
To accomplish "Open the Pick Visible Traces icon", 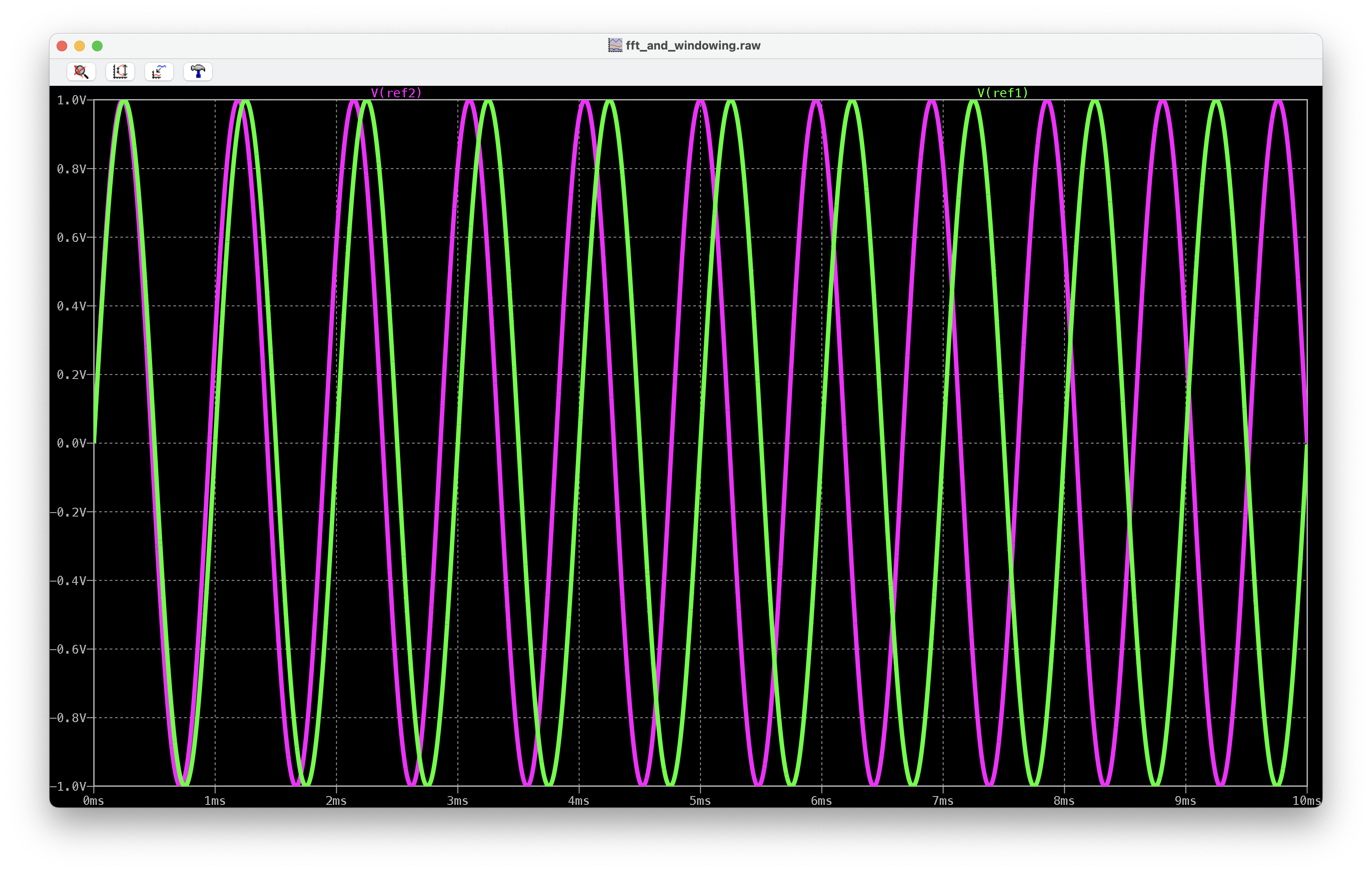I will coord(159,71).
